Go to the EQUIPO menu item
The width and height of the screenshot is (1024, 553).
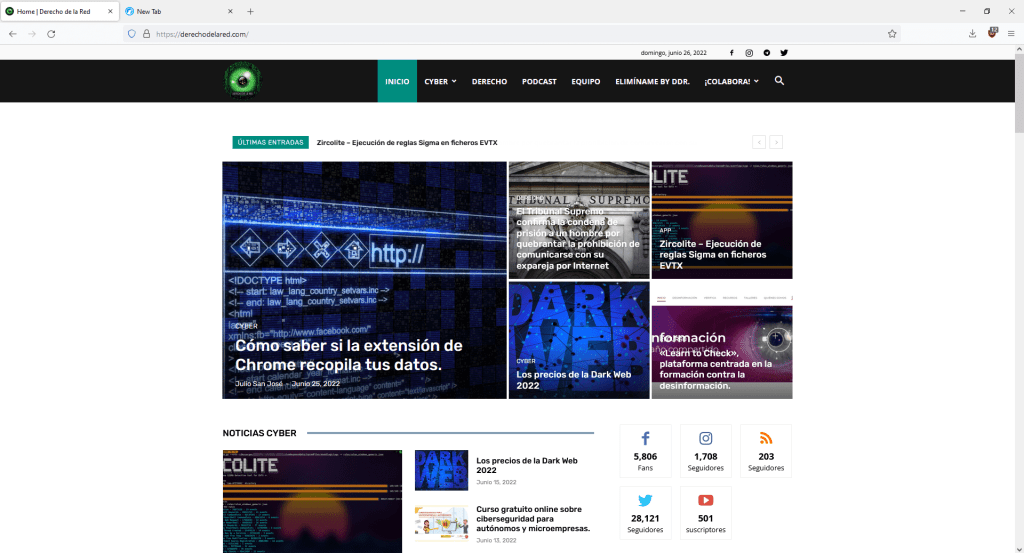click(x=585, y=81)
